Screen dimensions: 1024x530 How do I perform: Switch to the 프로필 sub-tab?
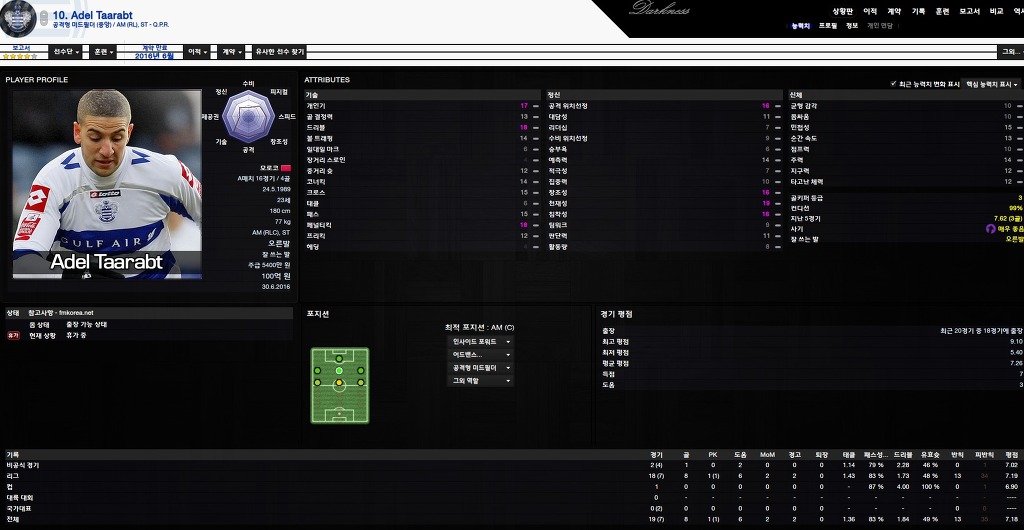(x=827, y=26)
